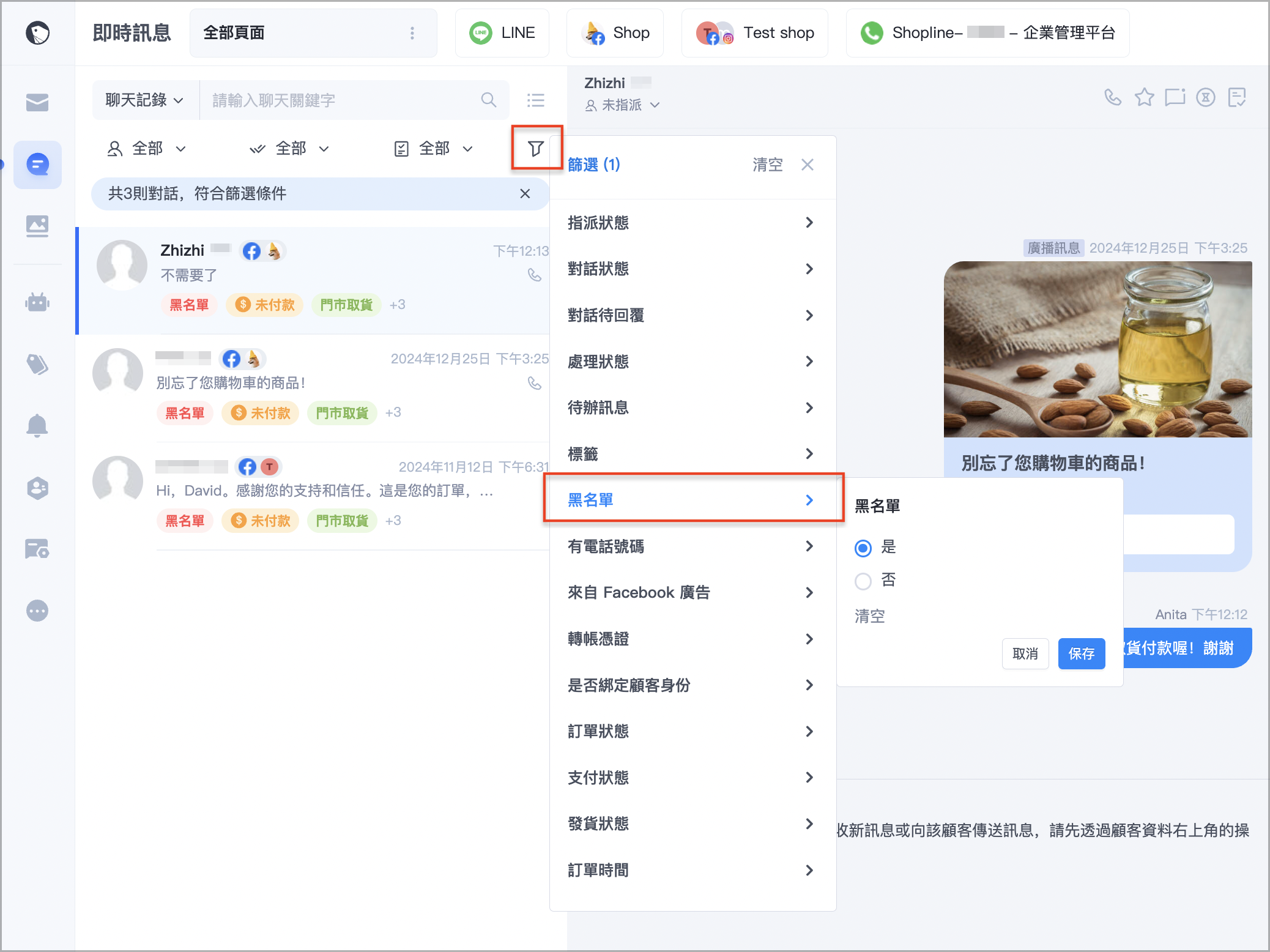1270x952 pixels.
Task: Click +3 tags on Zhizhi conversation
Action: 397,304
